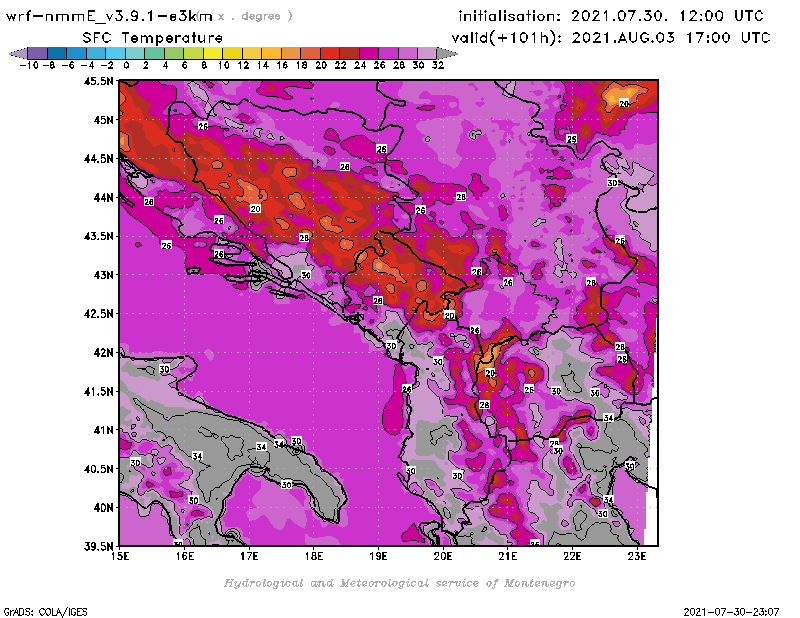Click the gray arrow at the legend's upper end

click(447, 53)
